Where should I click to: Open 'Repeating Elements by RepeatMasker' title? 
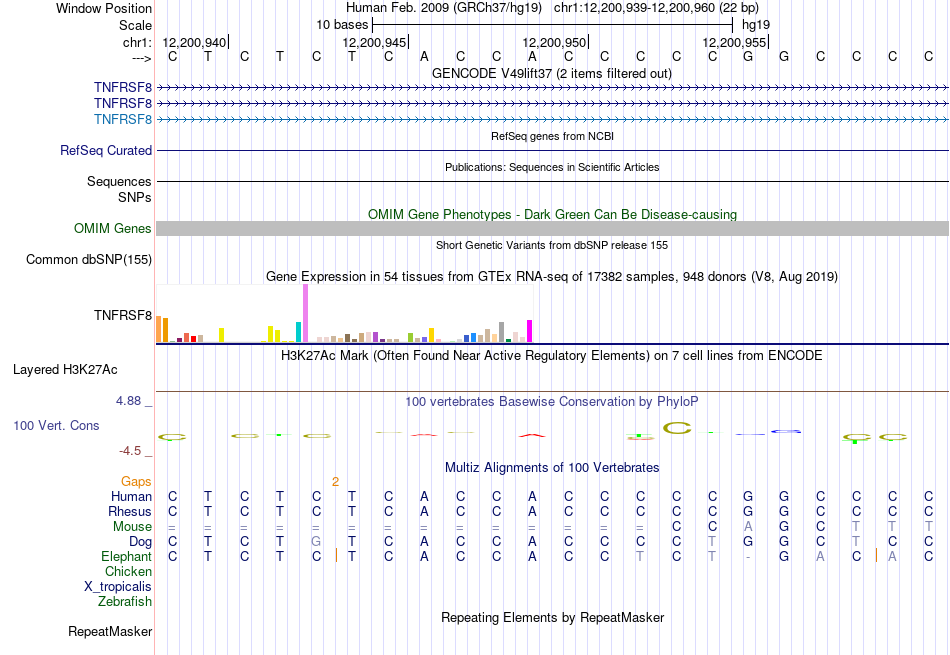click(x=552, y=617)
